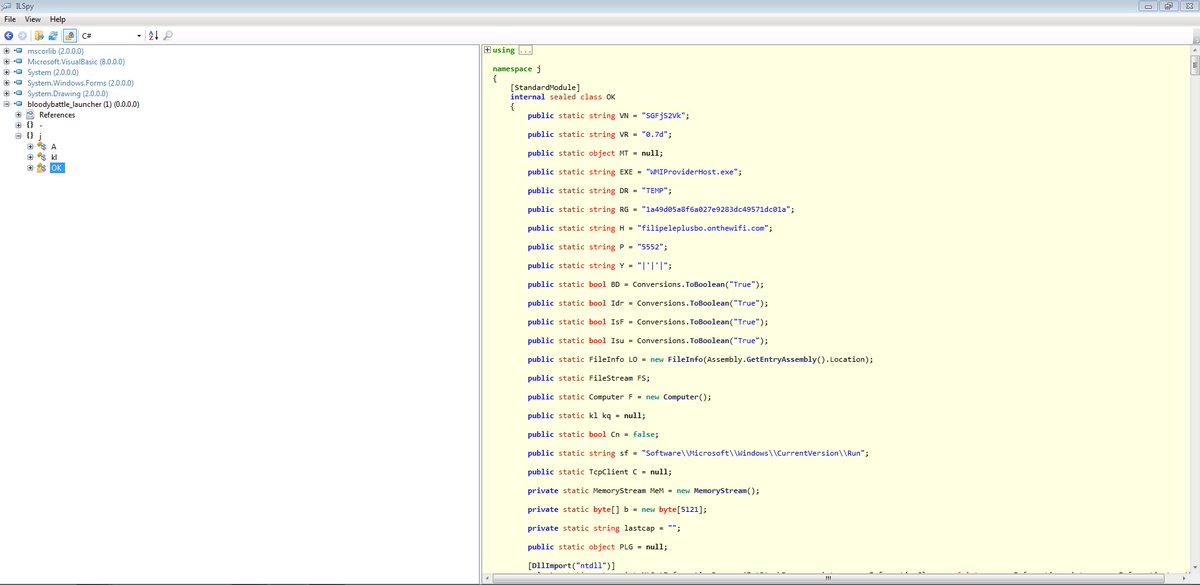Image resolution: width=1200 pixels, height=585 pixels.
Task: Click the [StandardModule] attribute text
Action: [545, 87]
